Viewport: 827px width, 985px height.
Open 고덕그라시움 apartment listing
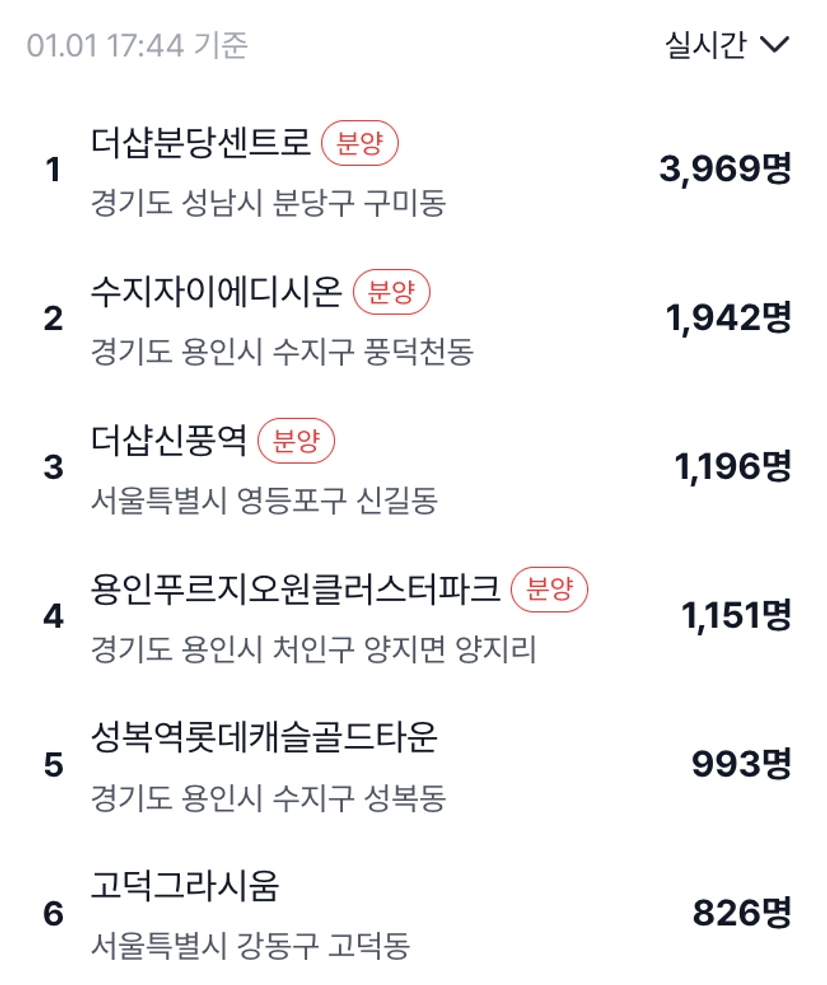point(185,887)
